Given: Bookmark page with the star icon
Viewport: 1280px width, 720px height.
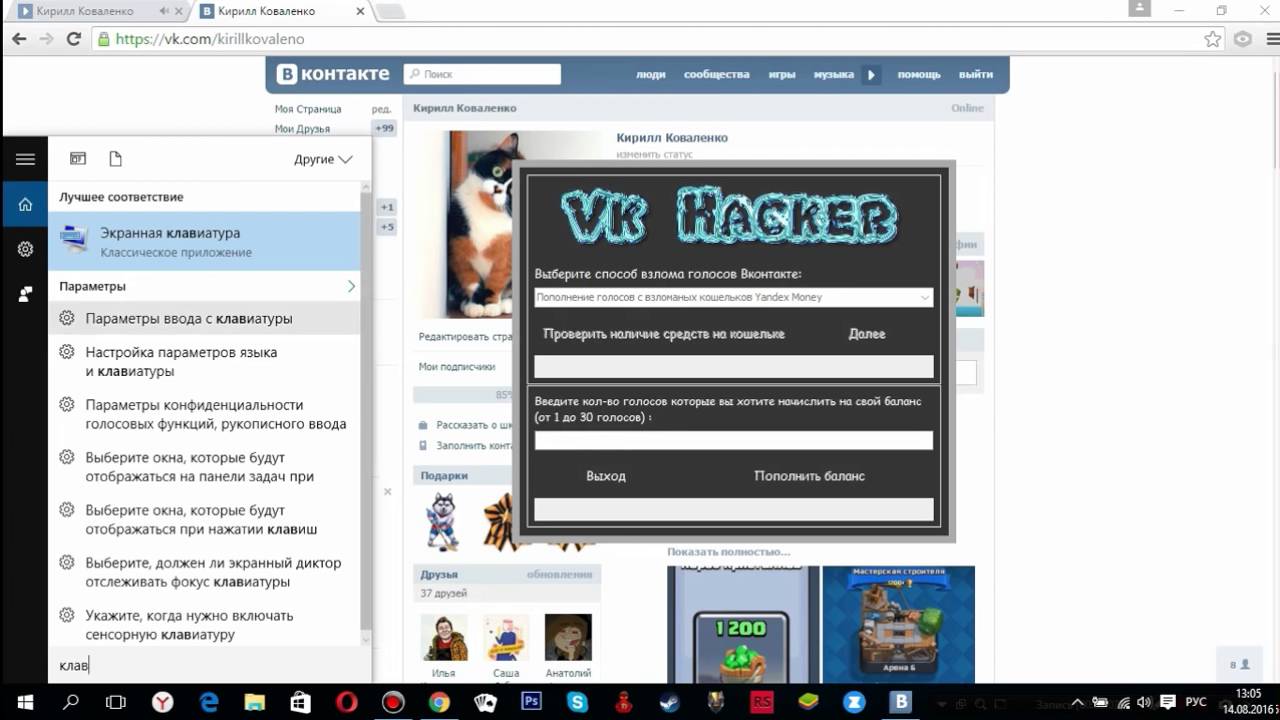Looking at the screenshot, I should (1213, 39).
